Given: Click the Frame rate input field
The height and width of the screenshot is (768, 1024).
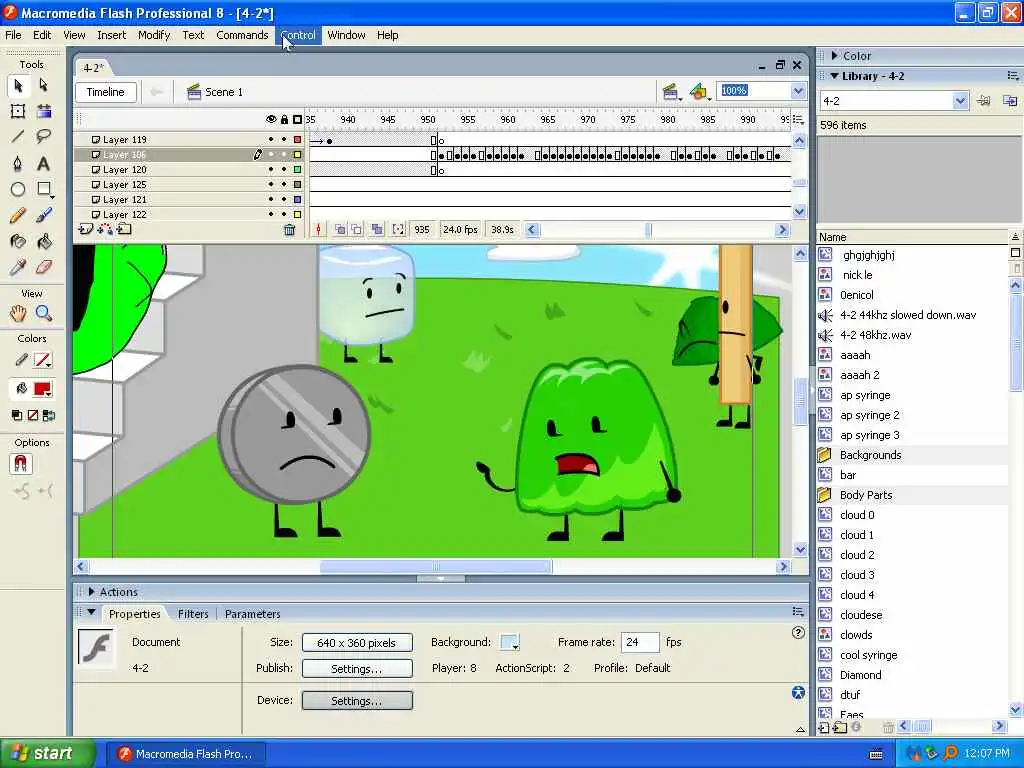Looking at the screenshot, I should (640, 643).
